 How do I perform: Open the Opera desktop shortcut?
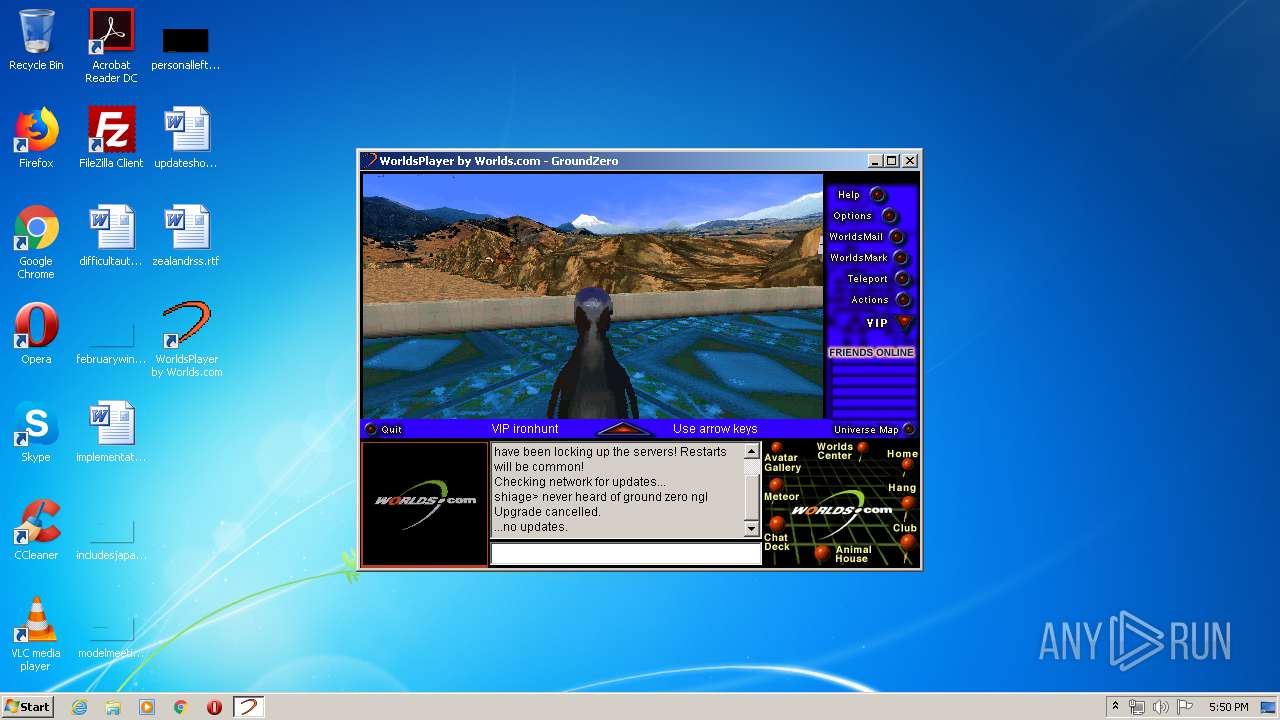click(x=36, y=334)
